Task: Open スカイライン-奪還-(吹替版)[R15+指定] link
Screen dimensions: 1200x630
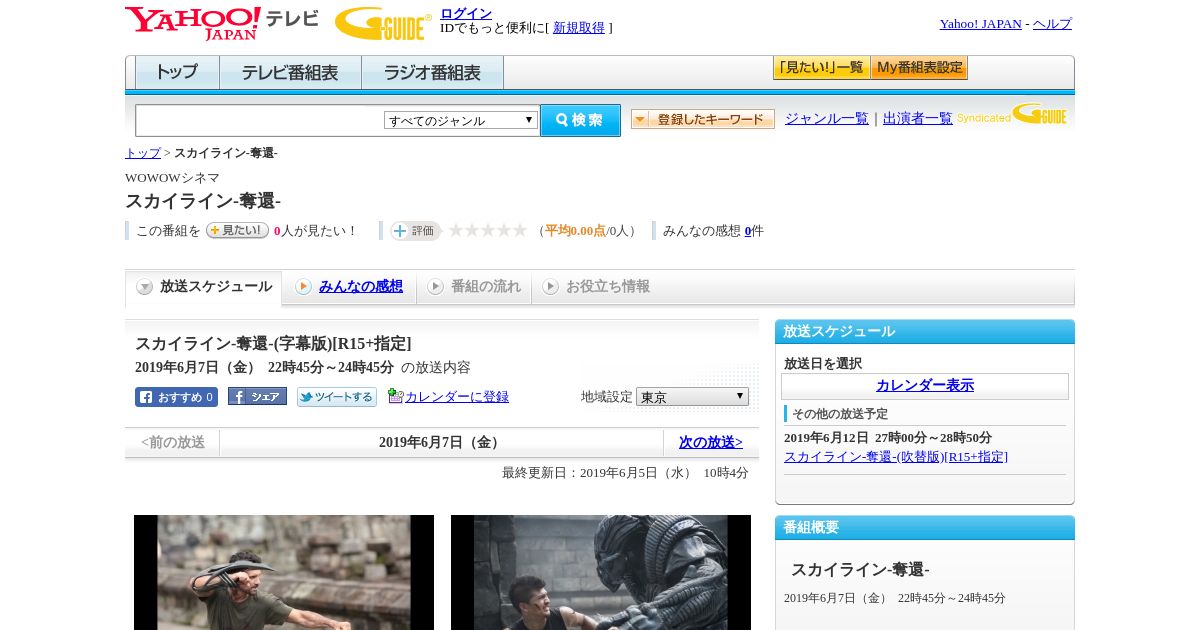Action: pyautogui.click(x=896, y=457)
